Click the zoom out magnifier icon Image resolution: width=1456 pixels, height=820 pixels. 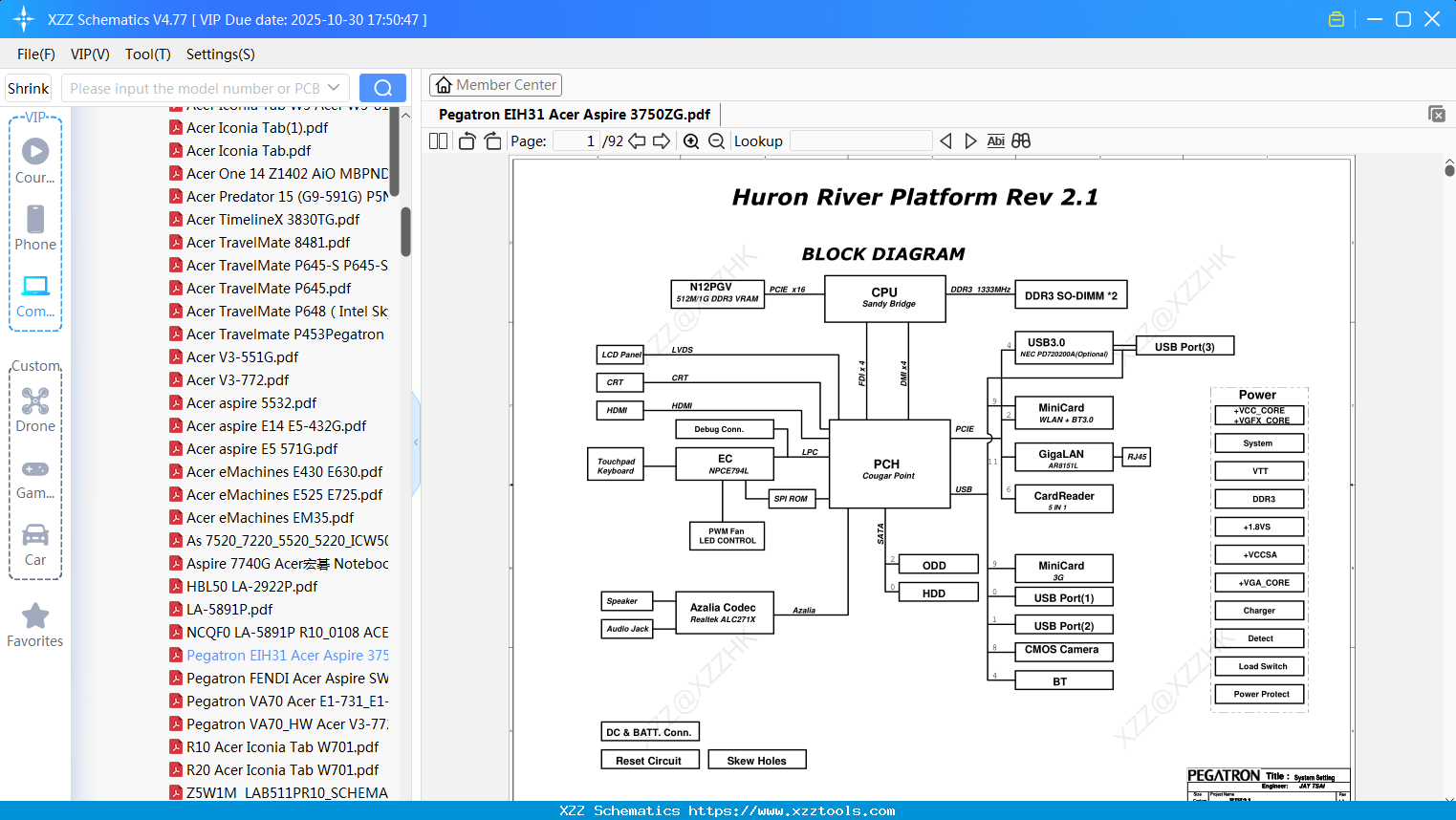pos(716,141)
